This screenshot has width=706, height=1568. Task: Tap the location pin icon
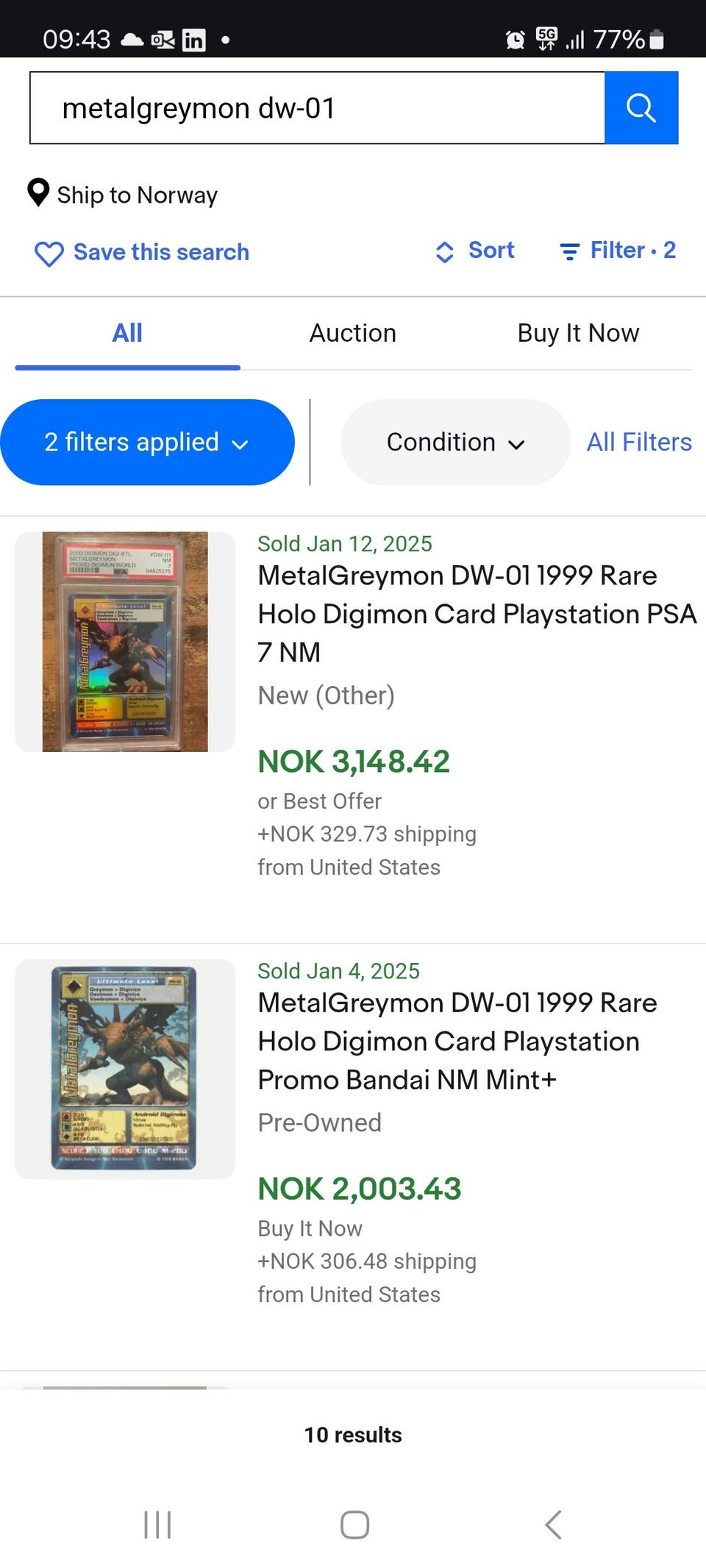click(x=38, y=193)
